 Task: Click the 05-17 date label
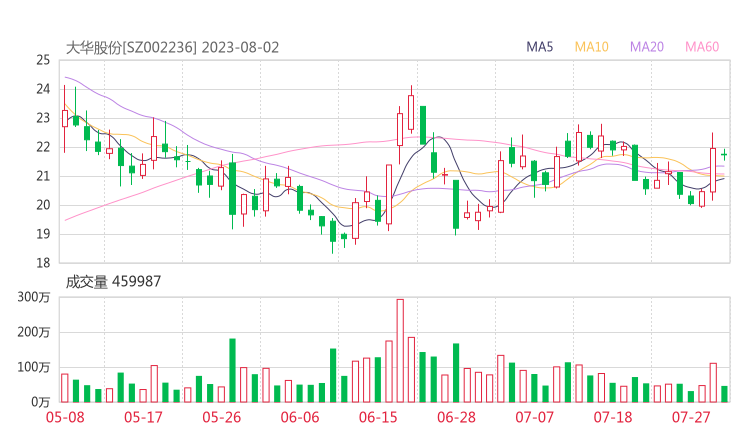[x=143, y=417]
